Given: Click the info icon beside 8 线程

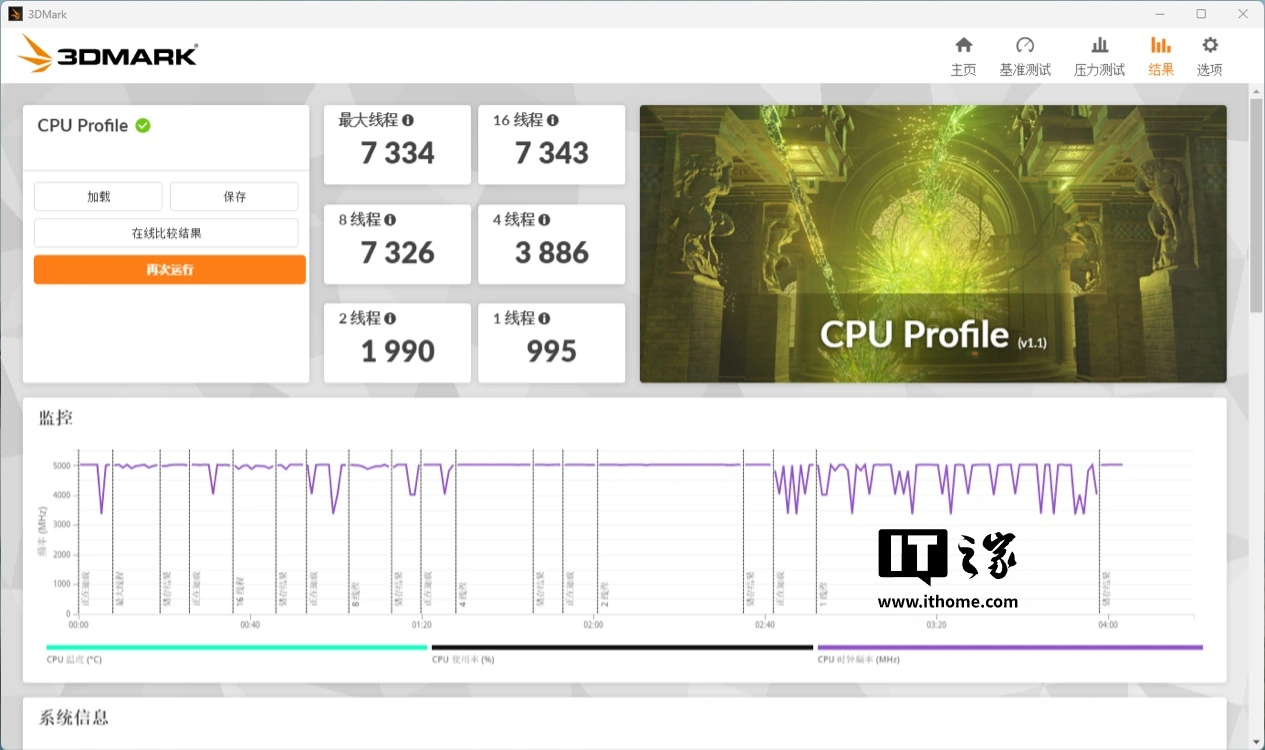Looking at the screenshot, I should [390, 219].
